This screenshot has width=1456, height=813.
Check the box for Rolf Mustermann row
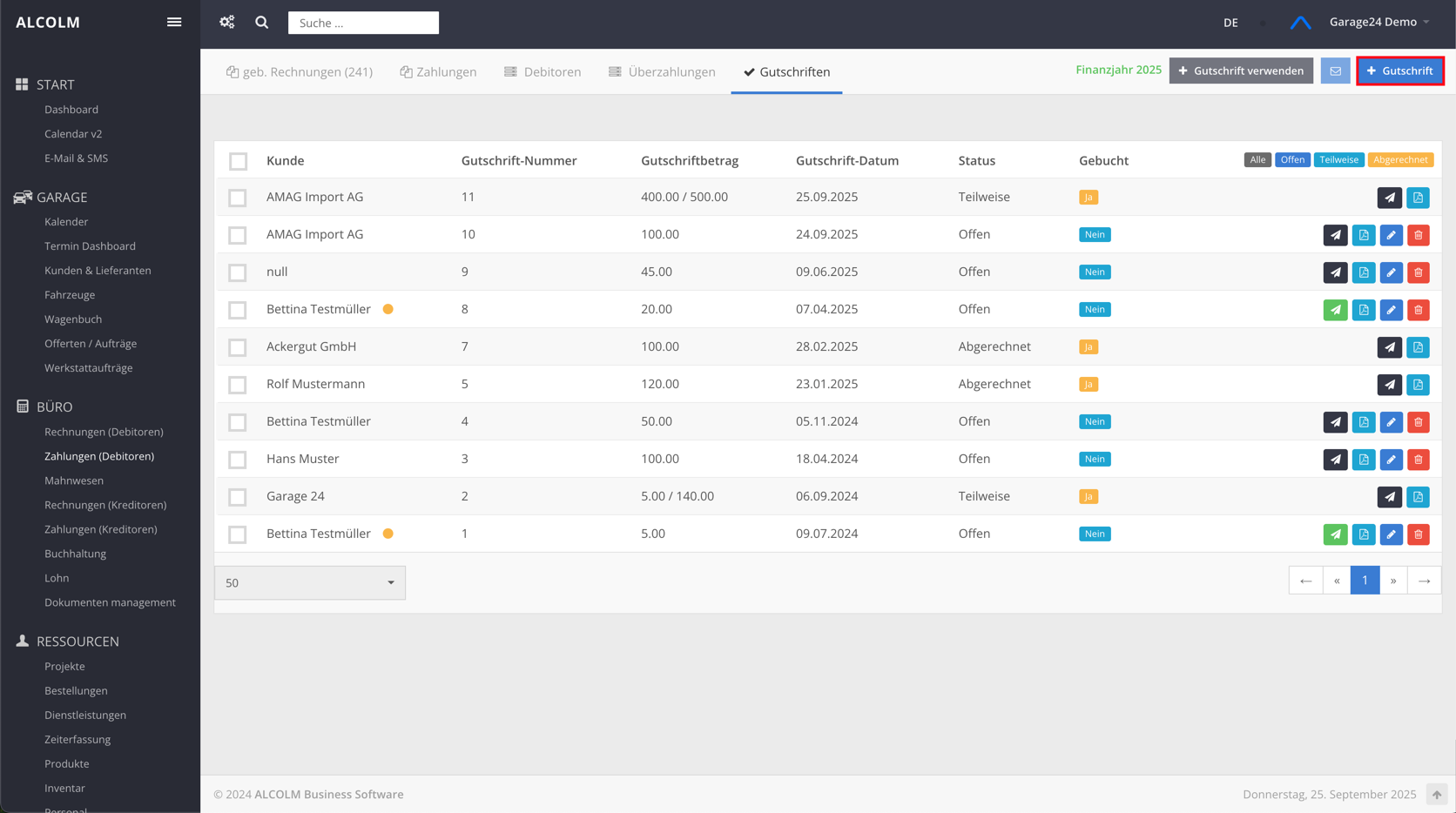click(238, 385)
